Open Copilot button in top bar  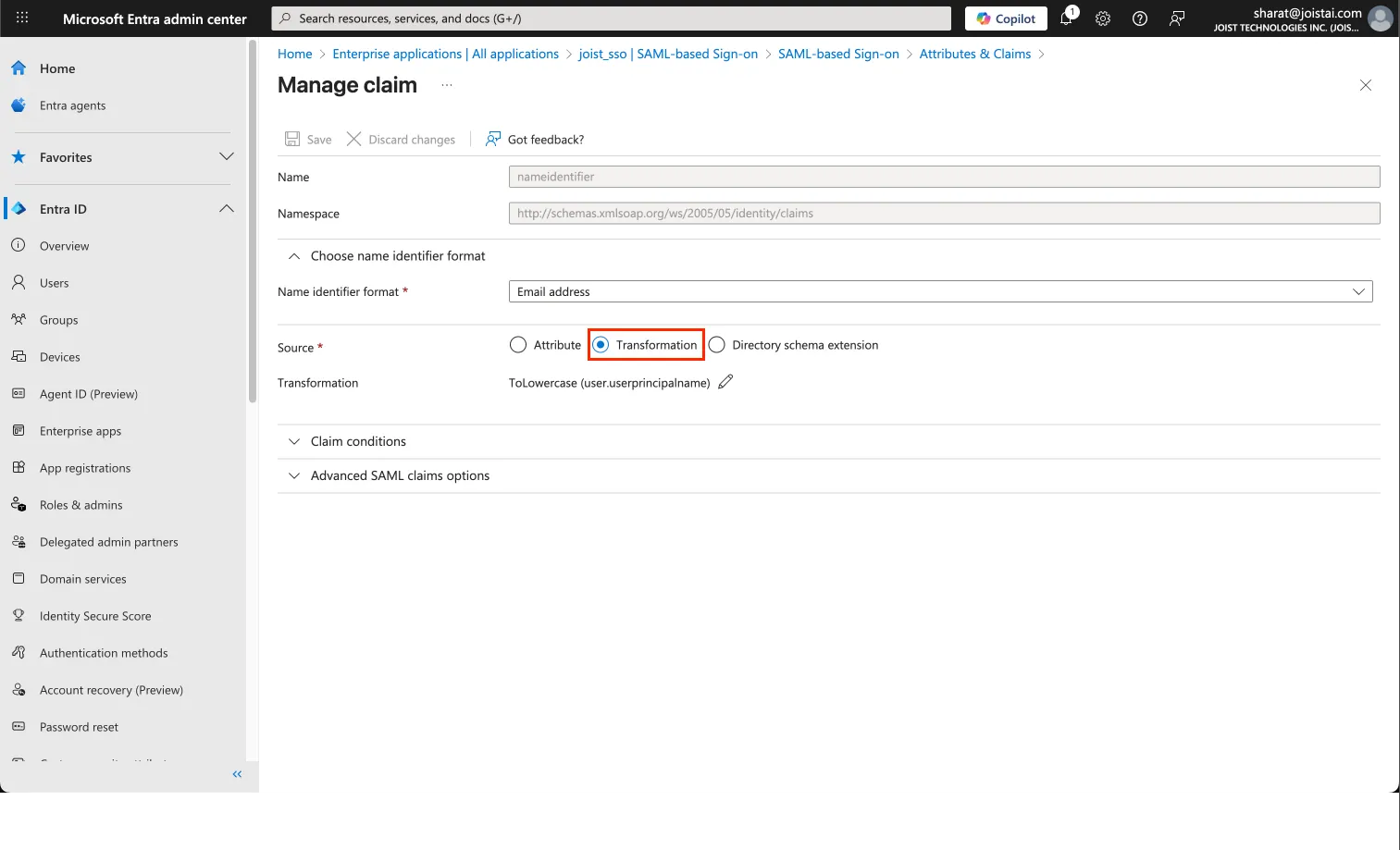click(1007, 18)
